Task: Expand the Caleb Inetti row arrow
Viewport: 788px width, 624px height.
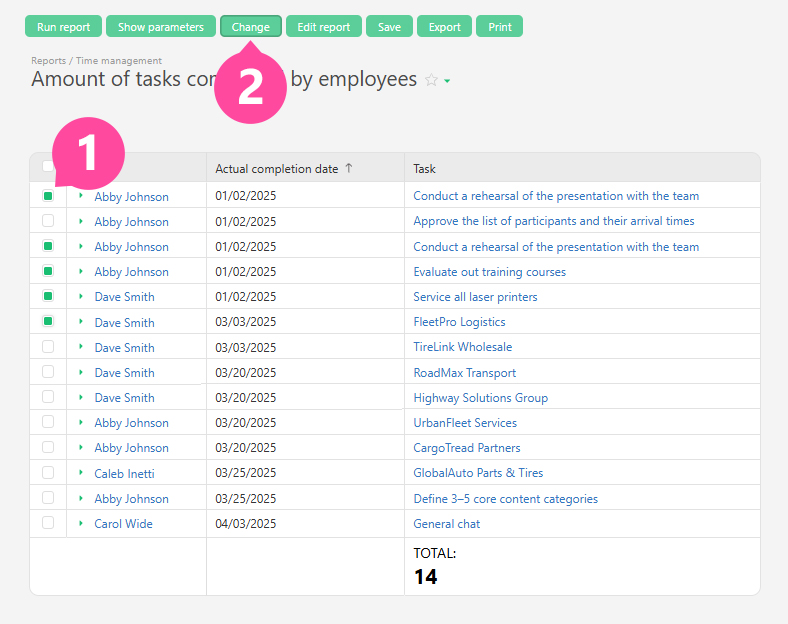Action: click(81, 473)
